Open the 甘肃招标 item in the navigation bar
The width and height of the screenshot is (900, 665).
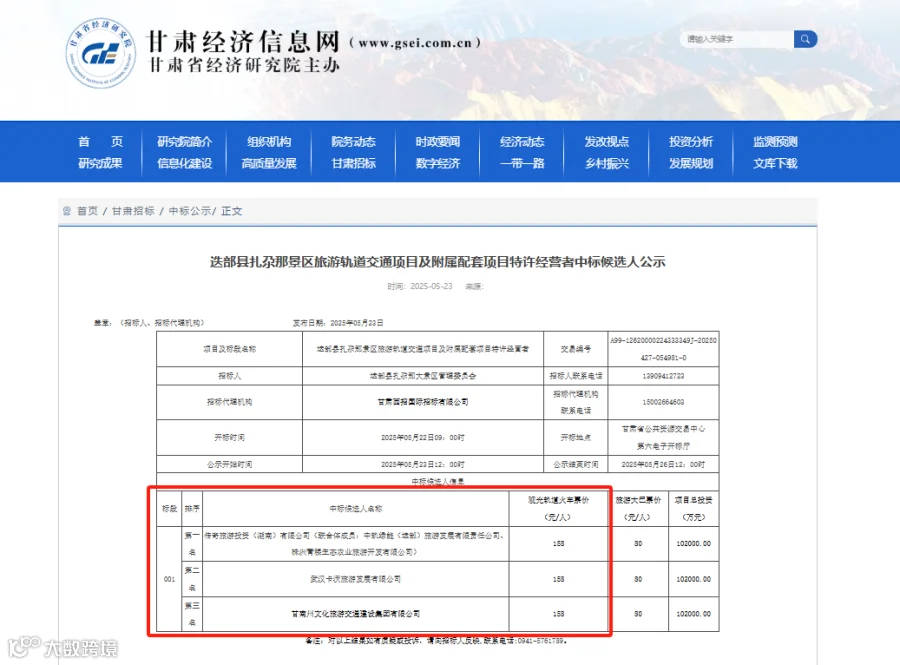click(354, 164)
